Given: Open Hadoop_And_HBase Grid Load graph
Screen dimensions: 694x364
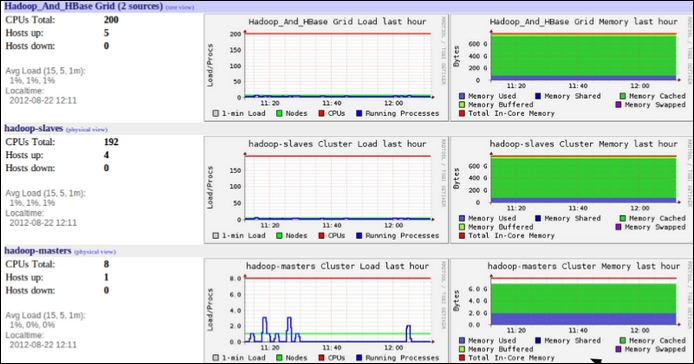Looking at the screenshot, I should pos(326,67).
